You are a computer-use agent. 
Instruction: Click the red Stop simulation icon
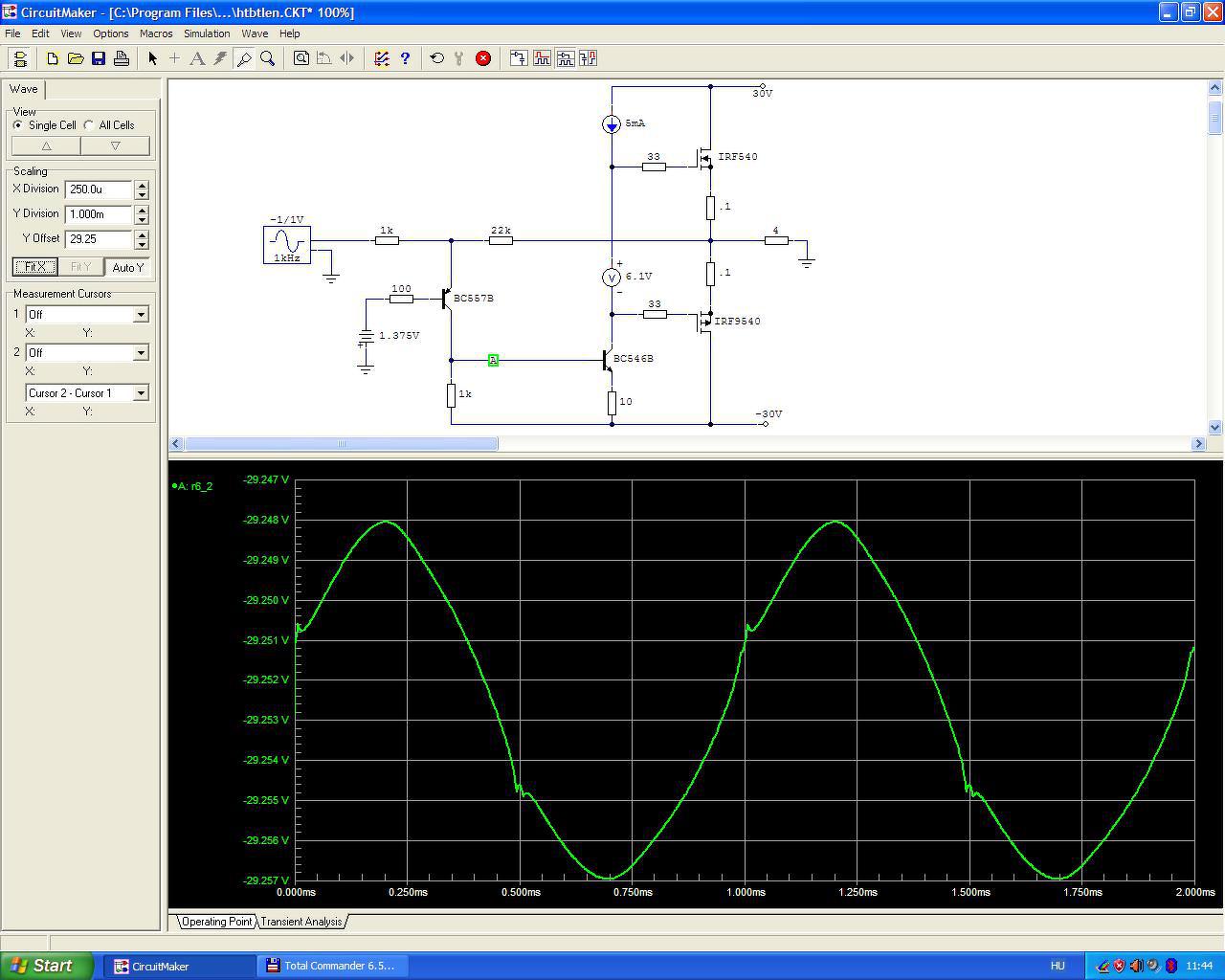pos(483,58)
